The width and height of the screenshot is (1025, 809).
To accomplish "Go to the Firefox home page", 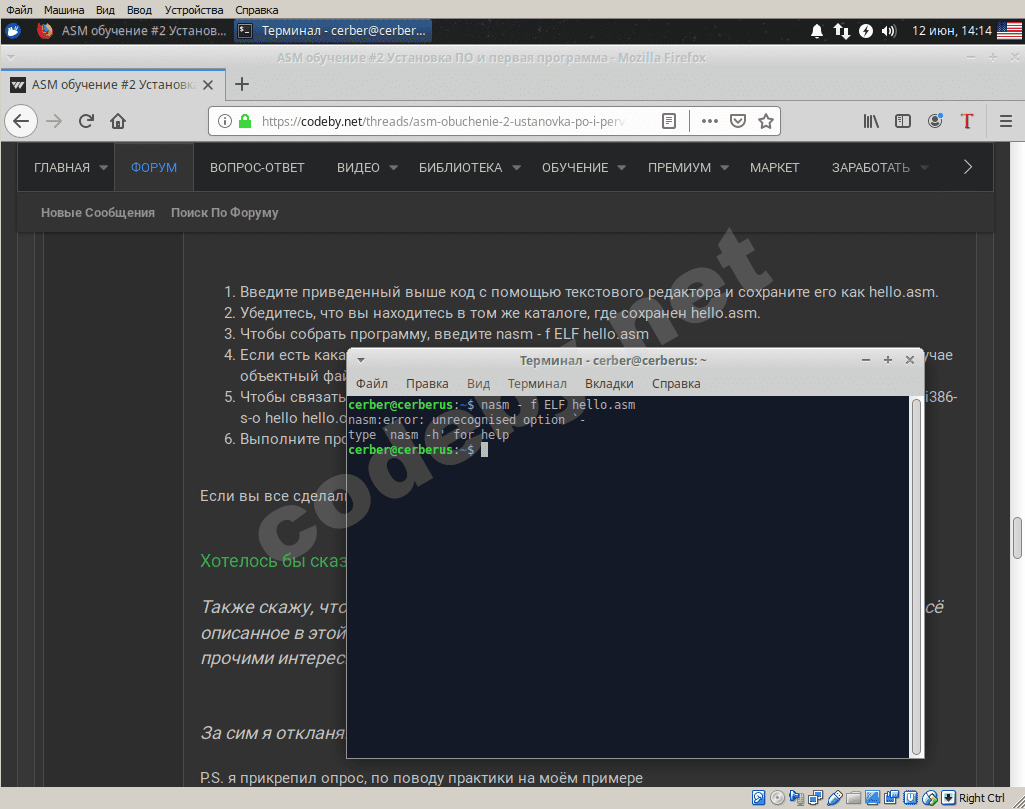I will [118, 121].
